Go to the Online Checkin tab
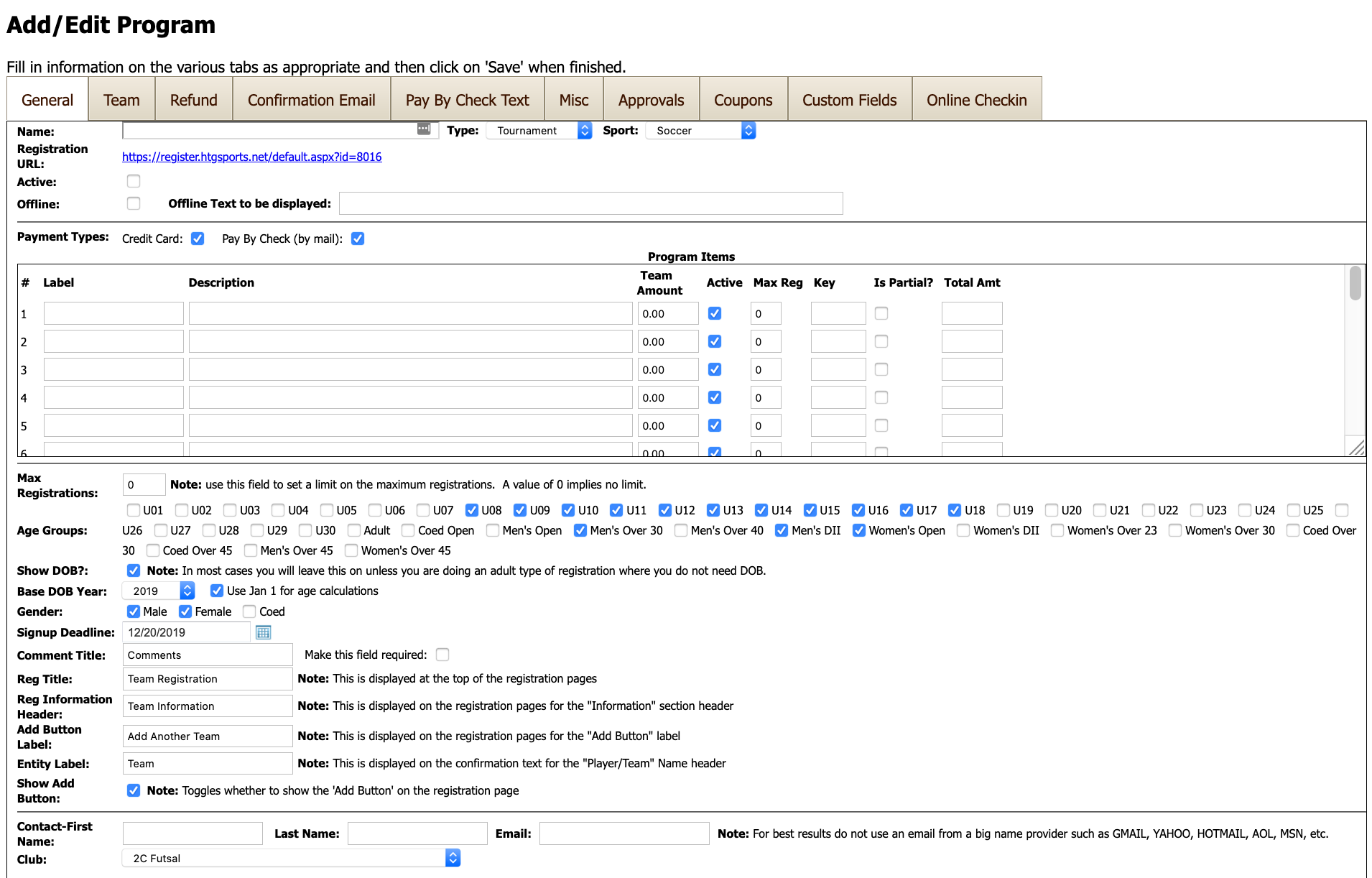 (977, 100)
